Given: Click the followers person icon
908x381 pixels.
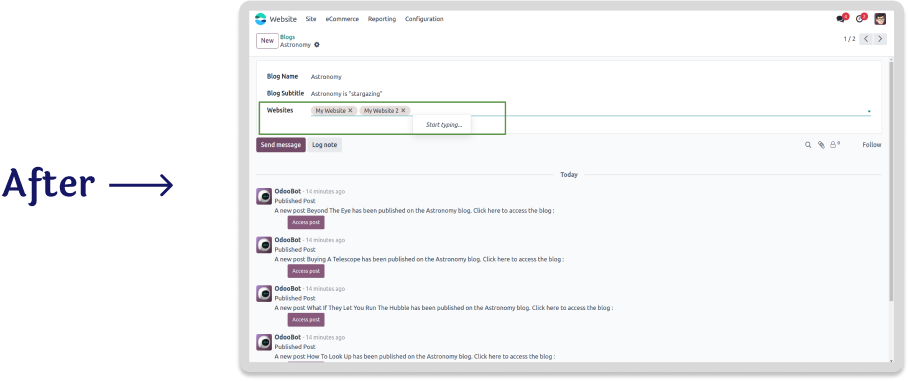Looking at the screenshot, I should (834, 145).
